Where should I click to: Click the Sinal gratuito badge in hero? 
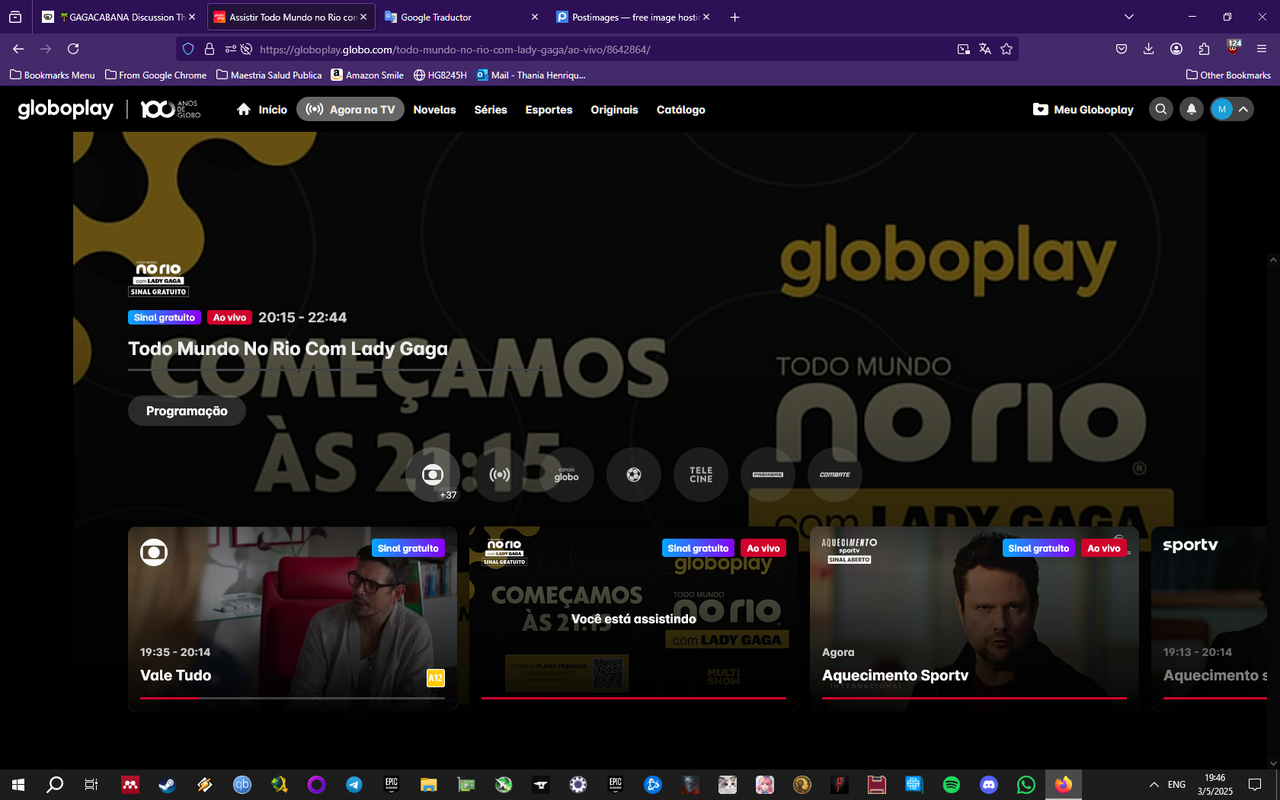click(x=164, y=317)
